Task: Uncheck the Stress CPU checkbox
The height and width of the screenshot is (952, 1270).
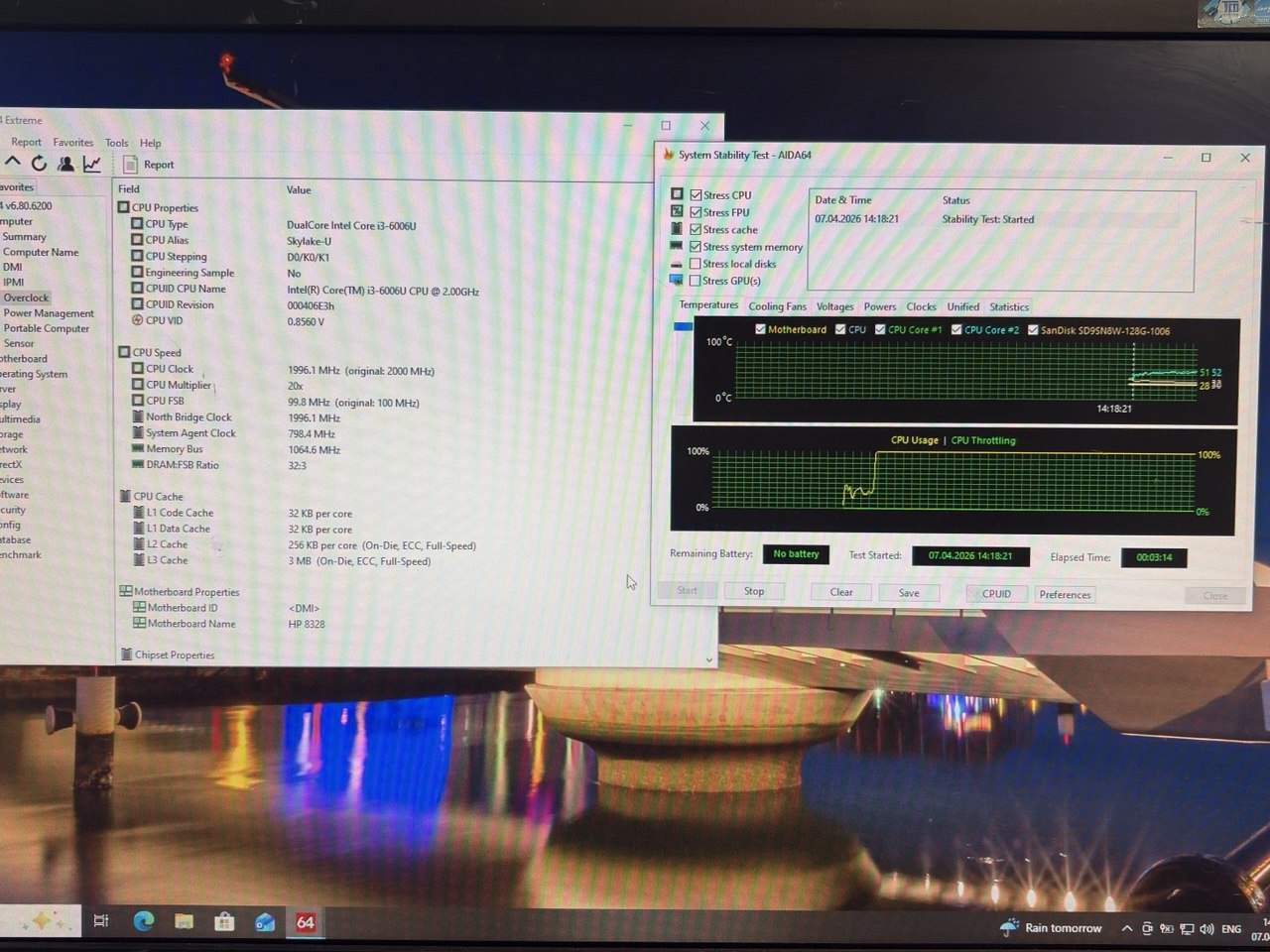Action: coord(697,195)
